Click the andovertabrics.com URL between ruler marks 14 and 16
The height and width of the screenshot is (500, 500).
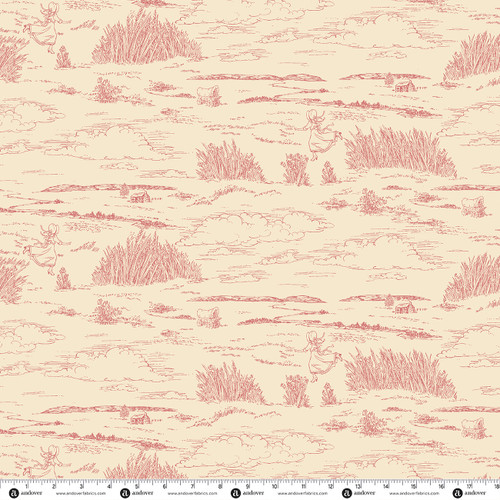point(414,493)
